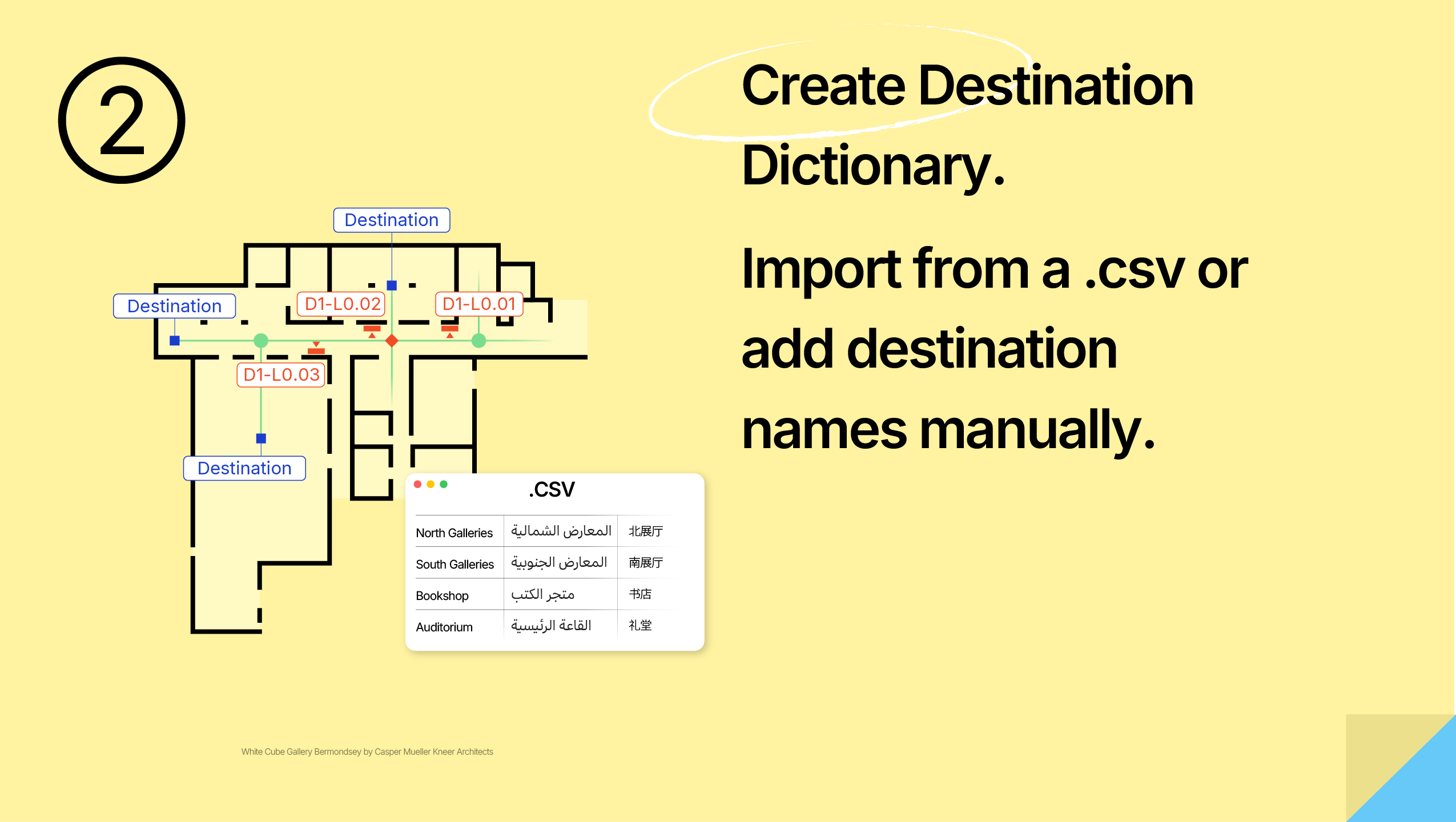Click the yellow minimize dot of the .csv window
Image resolution: width=1456 pixels, height=822 pixels.
click(431, 484)
